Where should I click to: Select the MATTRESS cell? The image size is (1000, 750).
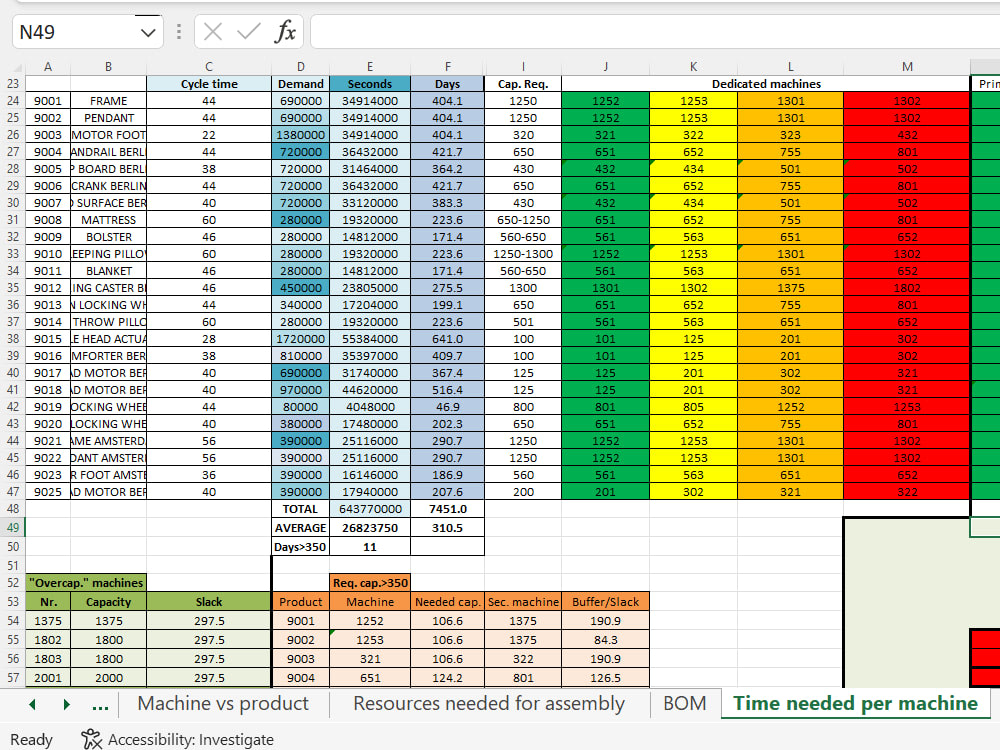pos(108,220)
